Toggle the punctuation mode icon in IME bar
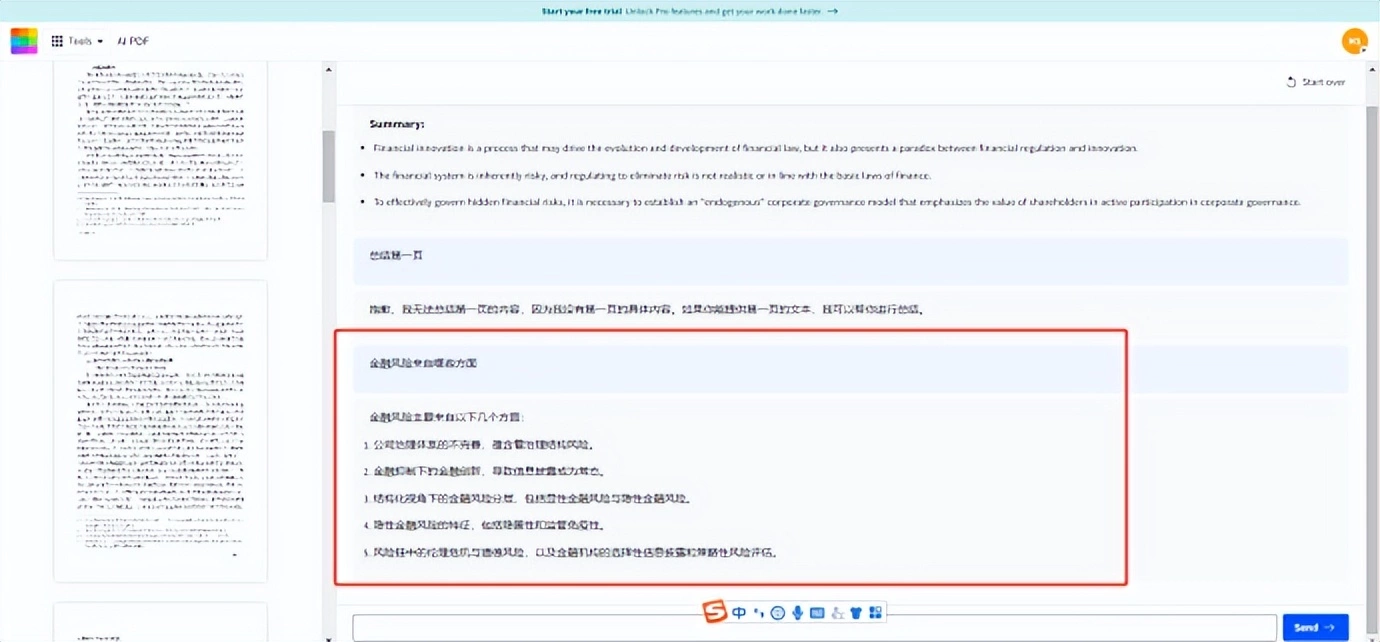This screenshot has width=1380, height=642. pos(759,613)
